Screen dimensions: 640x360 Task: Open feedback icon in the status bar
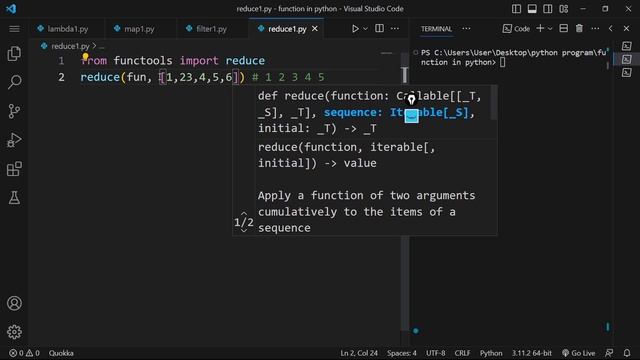coord(609,353)
